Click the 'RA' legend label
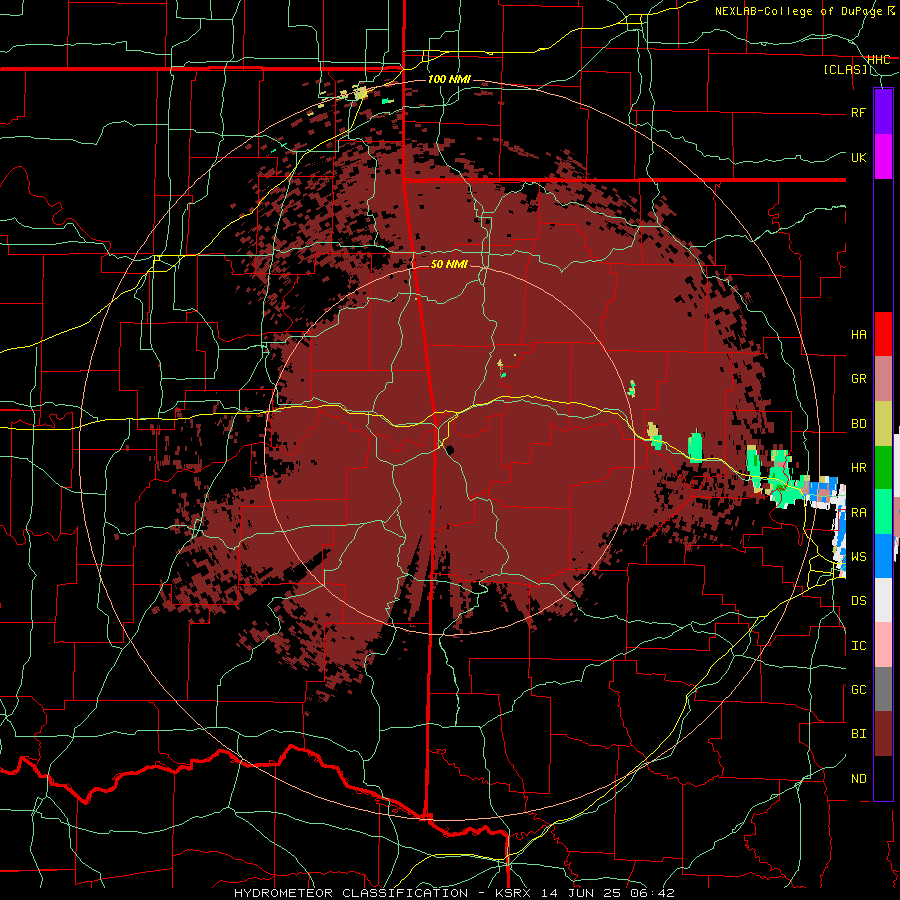900x900 pixels. point(858,512)
